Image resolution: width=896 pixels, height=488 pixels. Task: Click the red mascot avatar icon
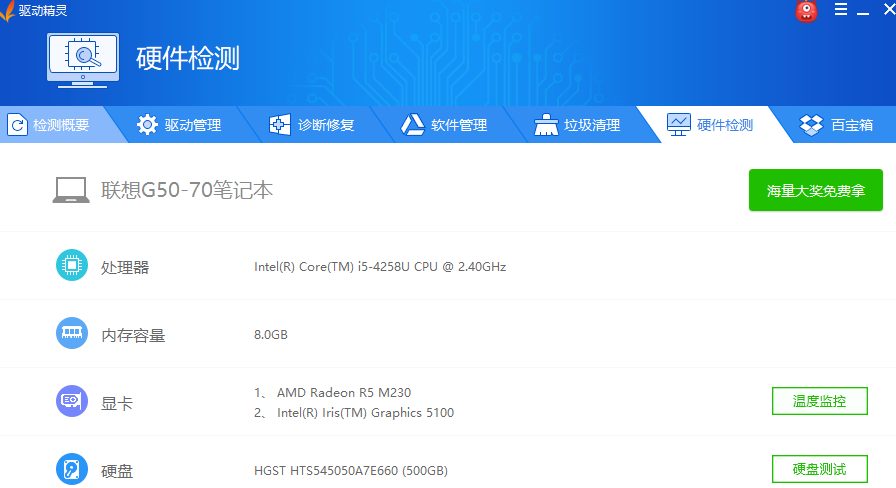tap(806, 11)
